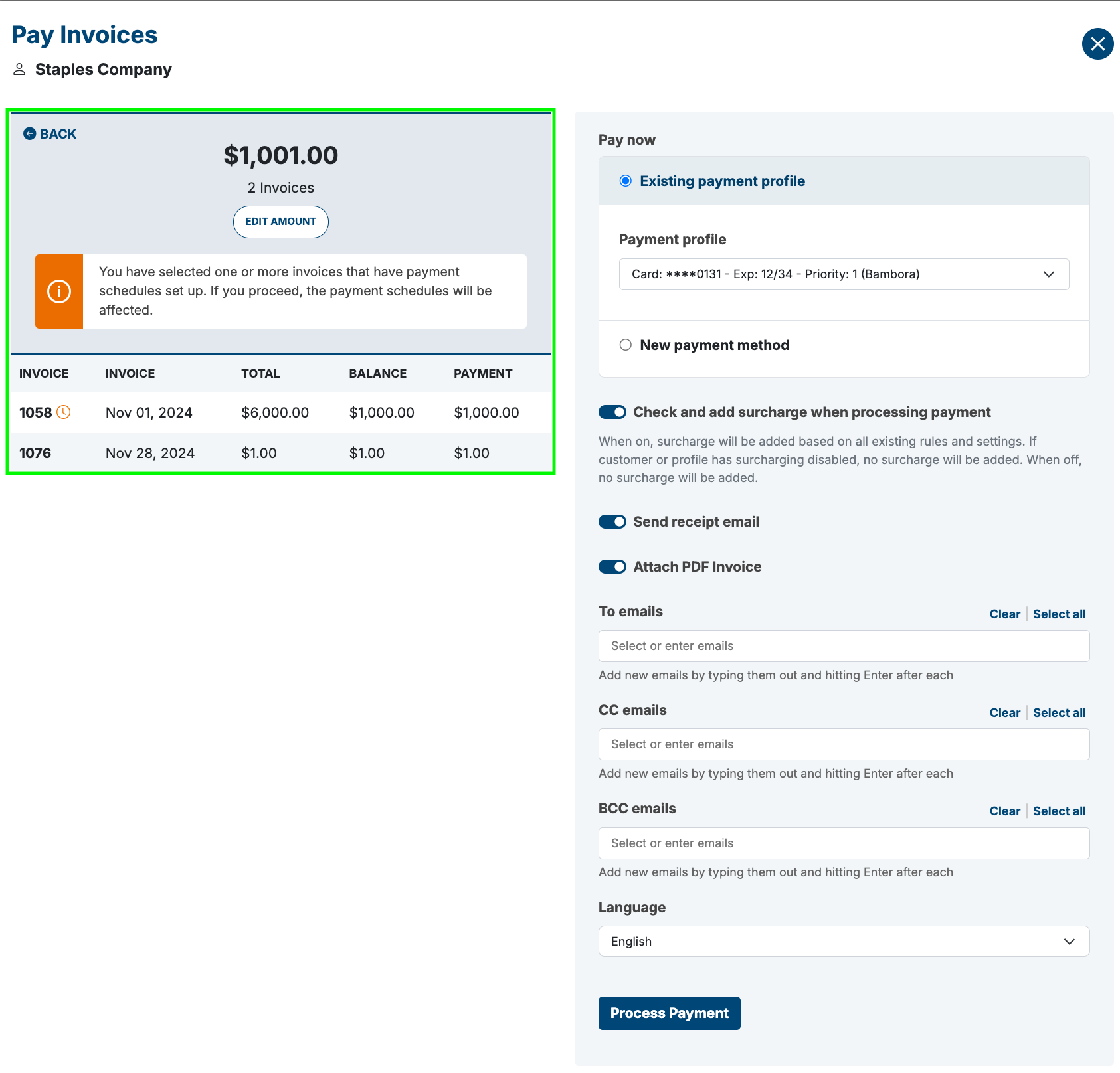Select all CC emails
This screenshot has height=1073, width=1120.
(1059, 713)
